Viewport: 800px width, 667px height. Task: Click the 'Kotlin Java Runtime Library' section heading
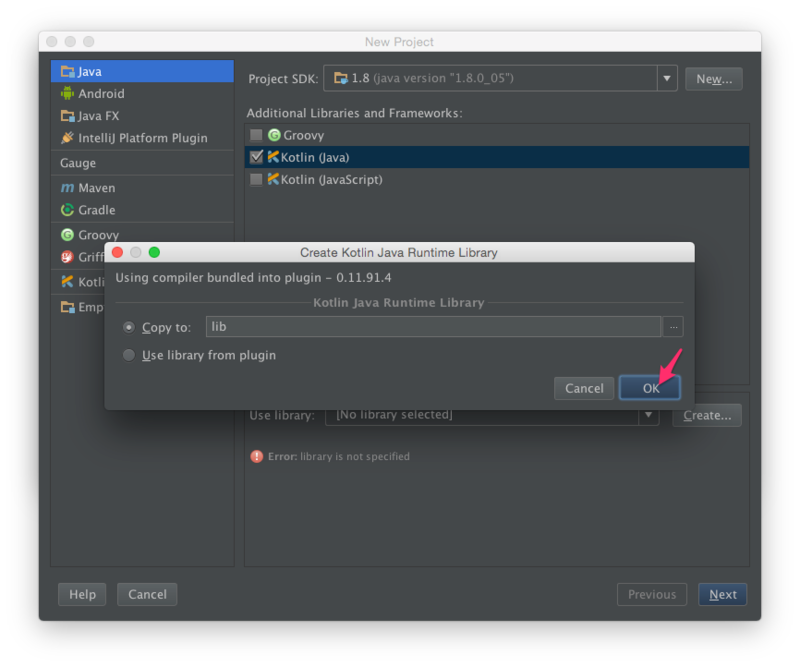(398, 303)
